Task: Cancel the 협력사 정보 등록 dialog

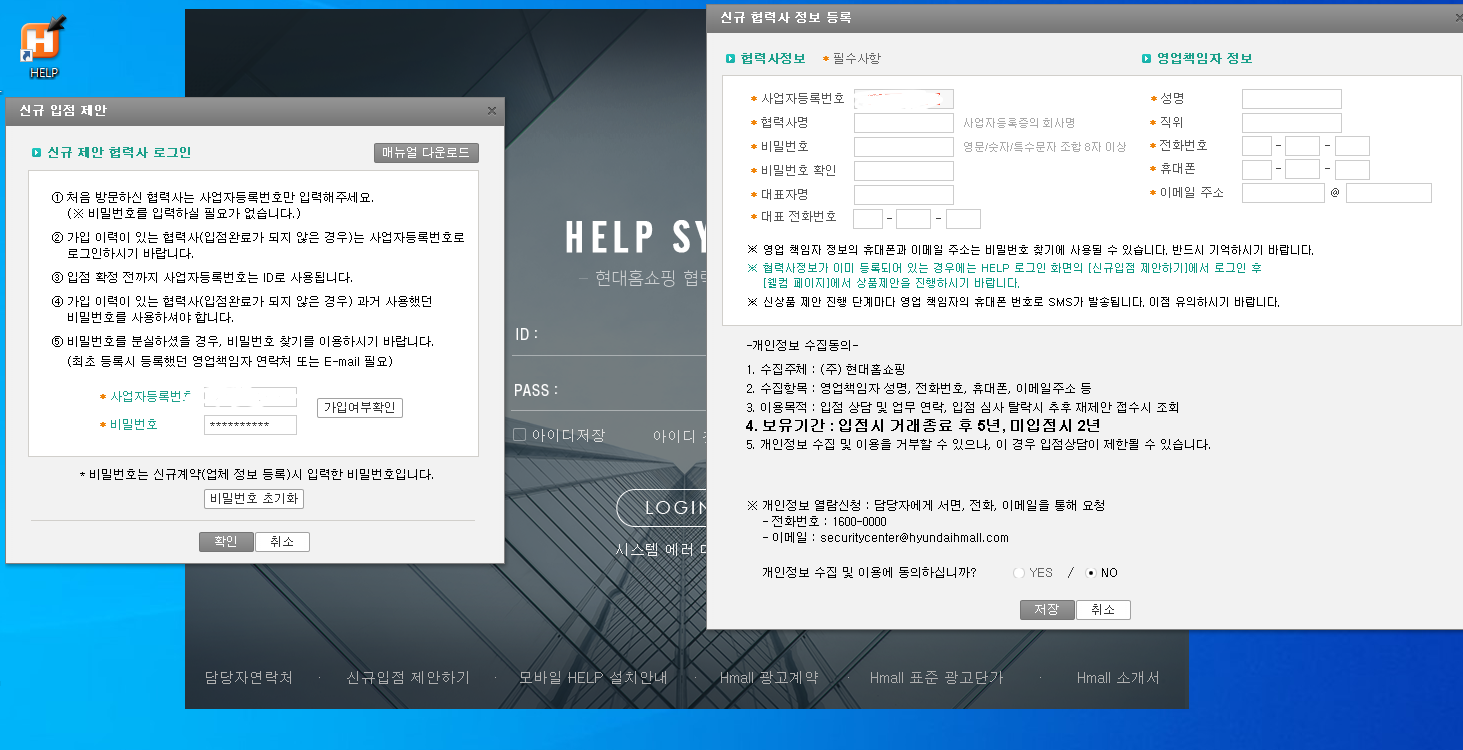Action: pos(1103,610)
